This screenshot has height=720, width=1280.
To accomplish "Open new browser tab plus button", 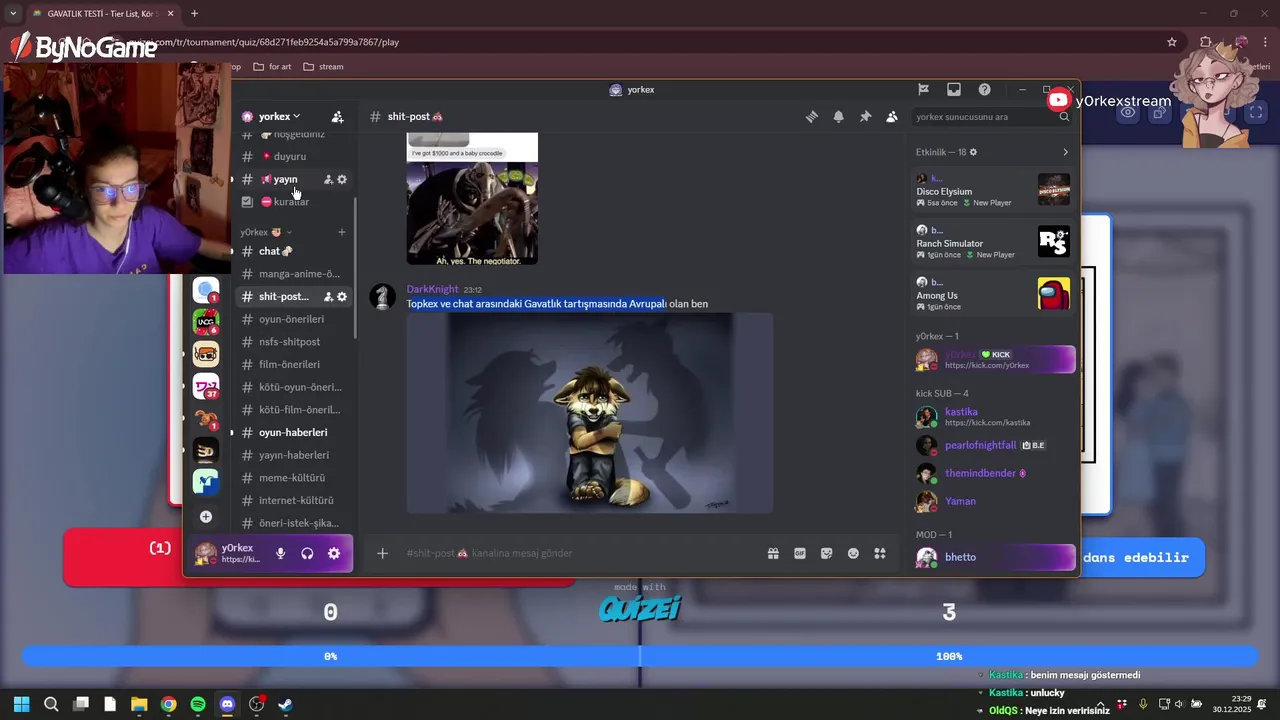I will pyautogui.click(x=194, y=13).
